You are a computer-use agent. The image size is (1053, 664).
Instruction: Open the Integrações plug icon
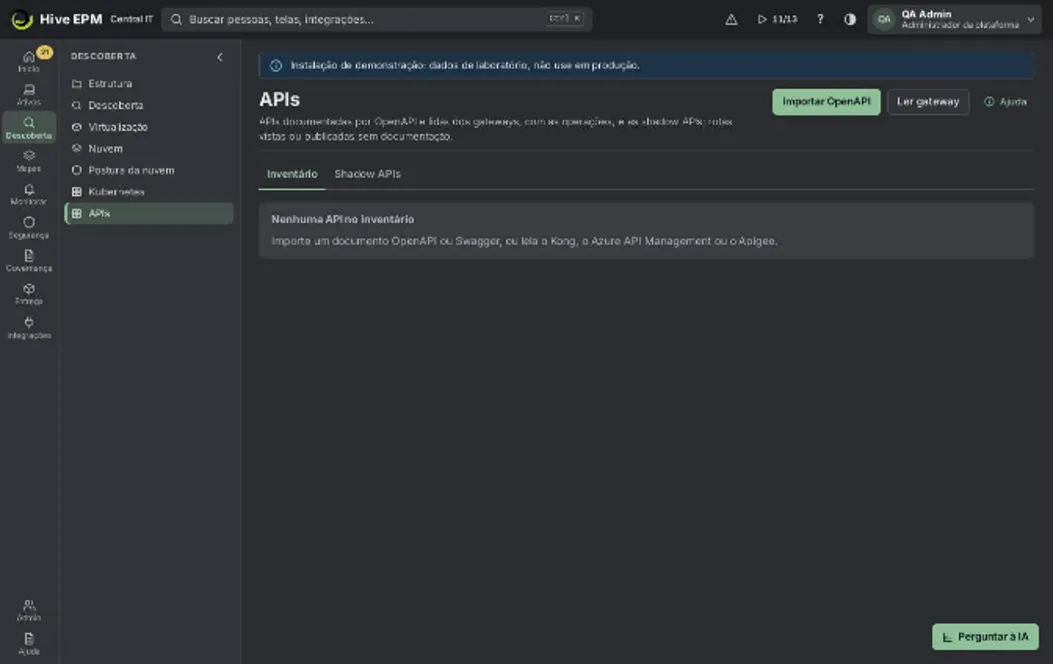point(29,328)
